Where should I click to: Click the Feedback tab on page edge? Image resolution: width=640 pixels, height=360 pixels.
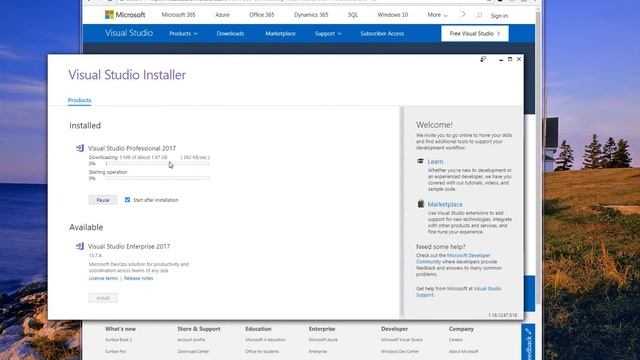[528, 343]
